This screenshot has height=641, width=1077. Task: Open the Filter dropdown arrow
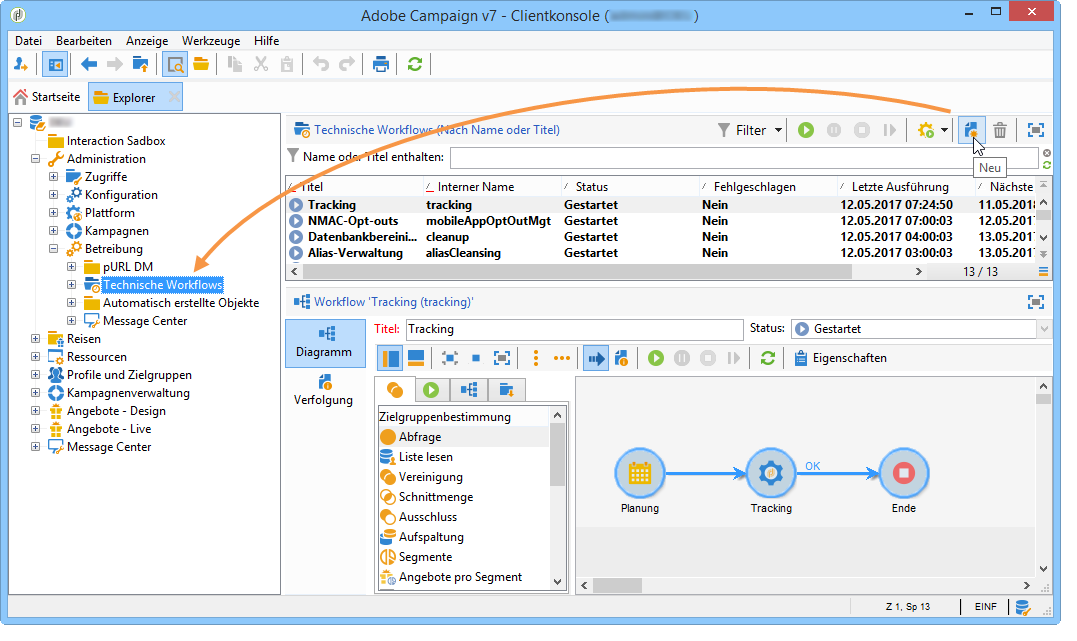point(778,130)
